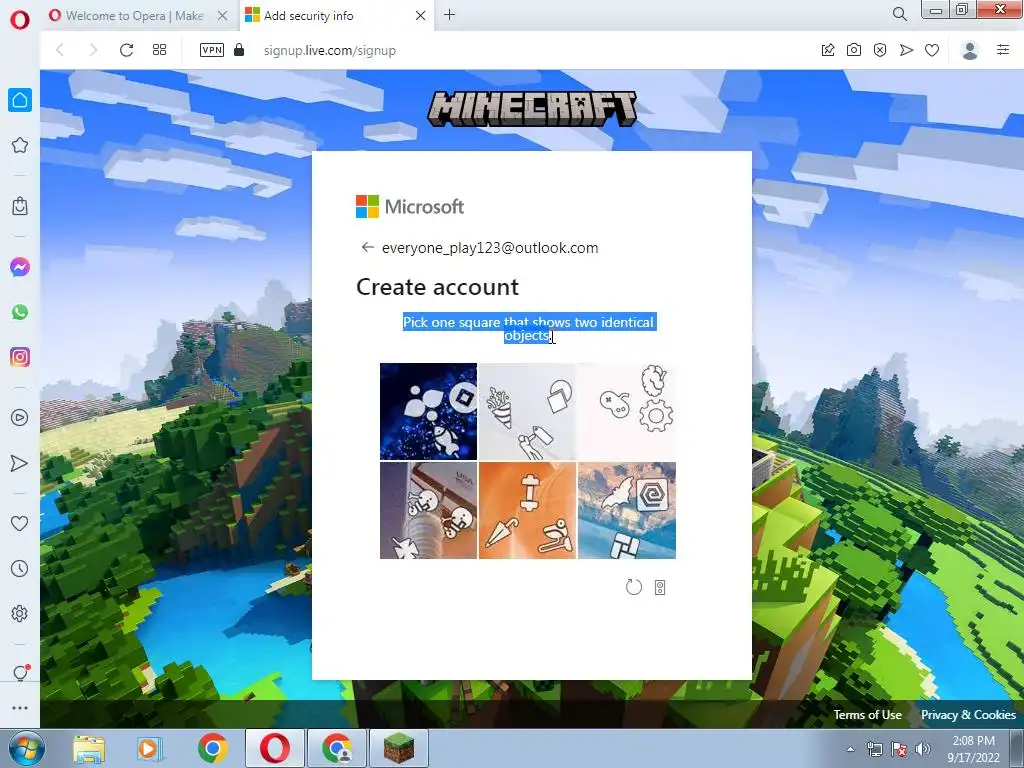
Task: Reload the signup page
Action: tap(126, 50)
